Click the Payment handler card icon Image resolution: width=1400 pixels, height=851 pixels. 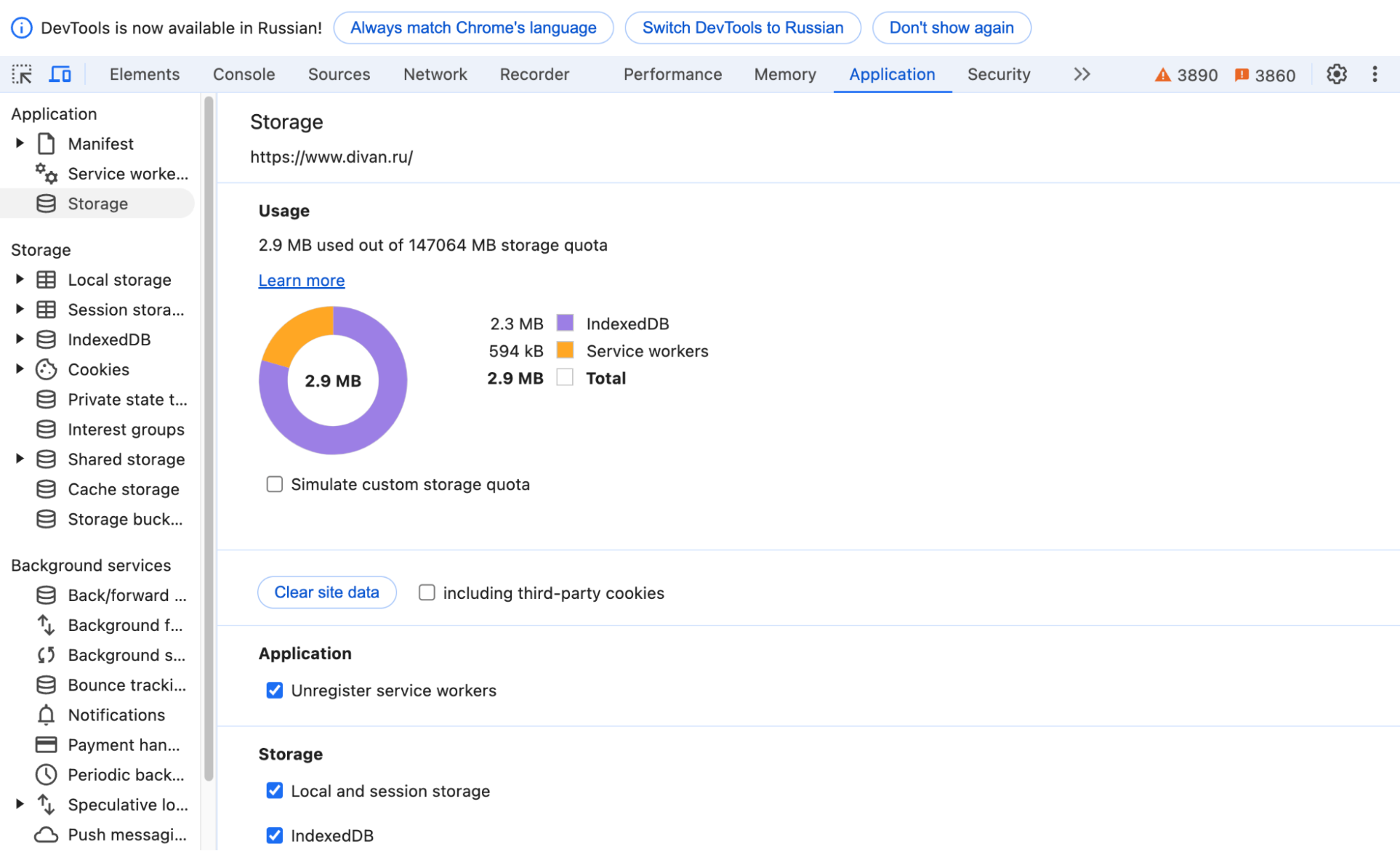point(46,745)
